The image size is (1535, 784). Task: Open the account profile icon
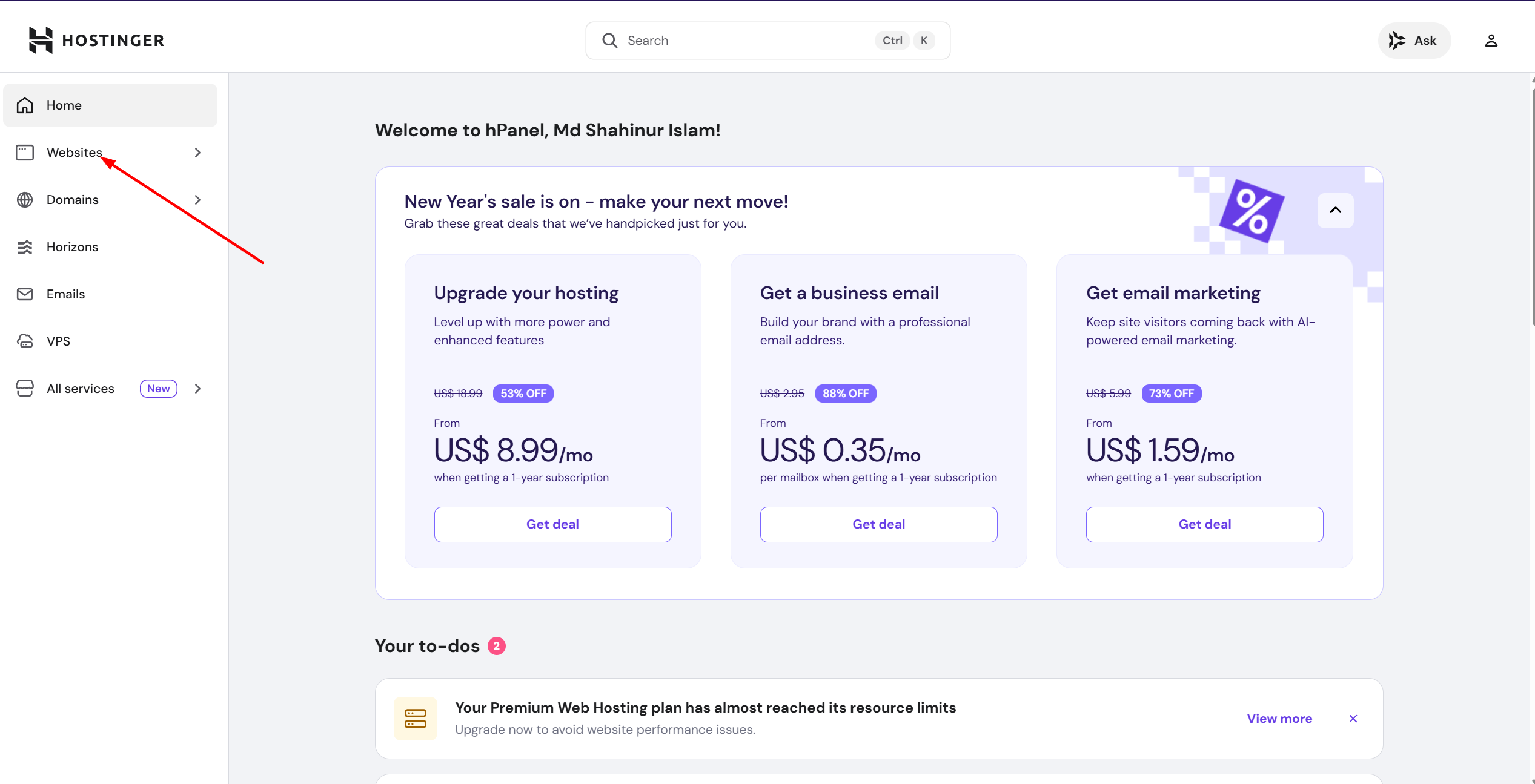(x=1491, y=40)
